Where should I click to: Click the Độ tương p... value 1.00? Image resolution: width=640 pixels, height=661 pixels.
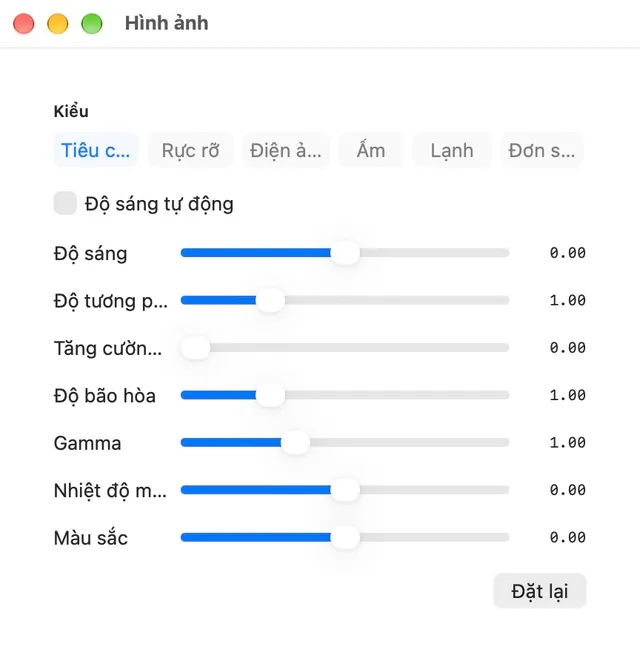coord(567,300)
